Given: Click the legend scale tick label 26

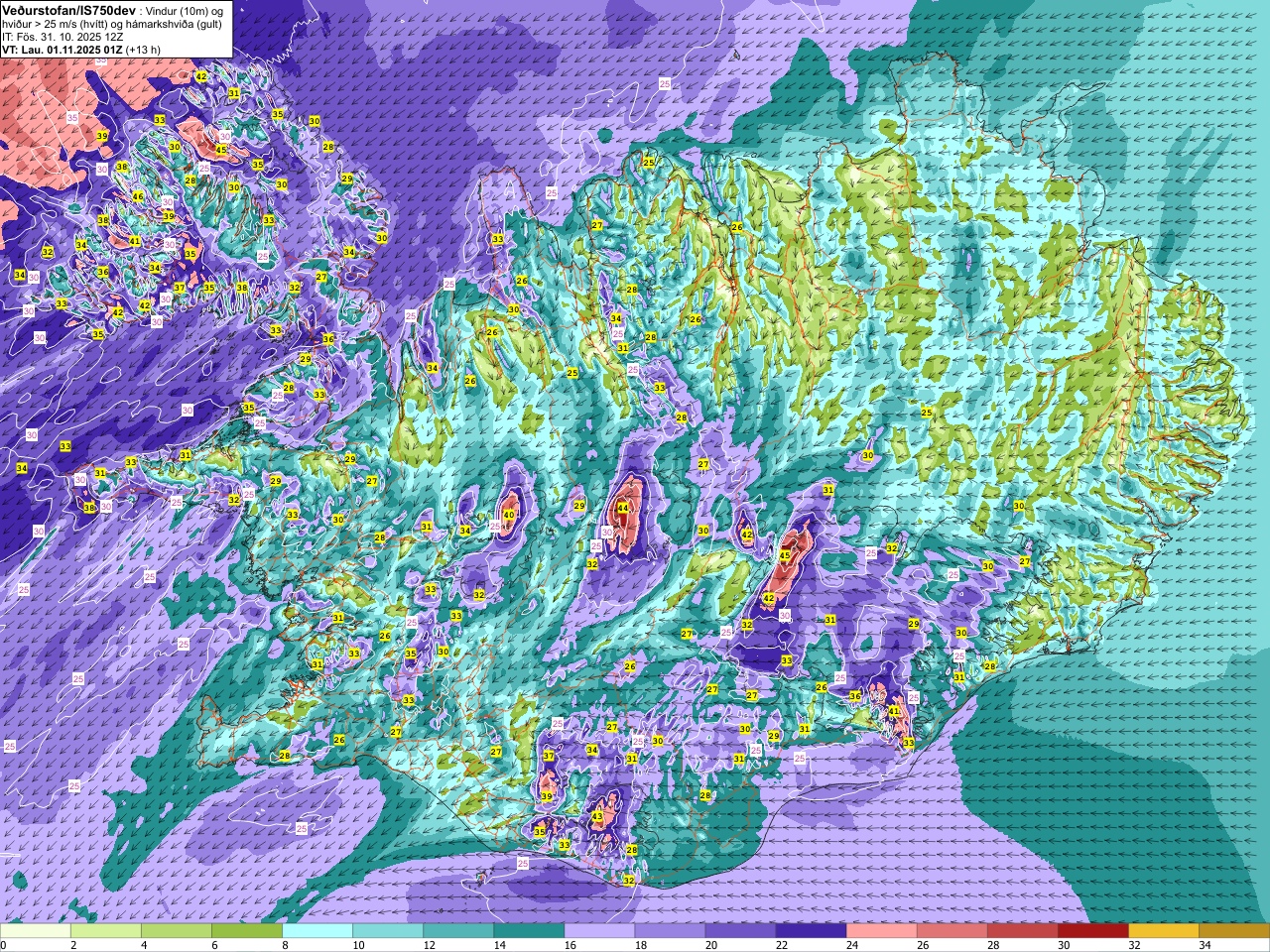Looking at the screenshot, I should (x=922, y=945).
